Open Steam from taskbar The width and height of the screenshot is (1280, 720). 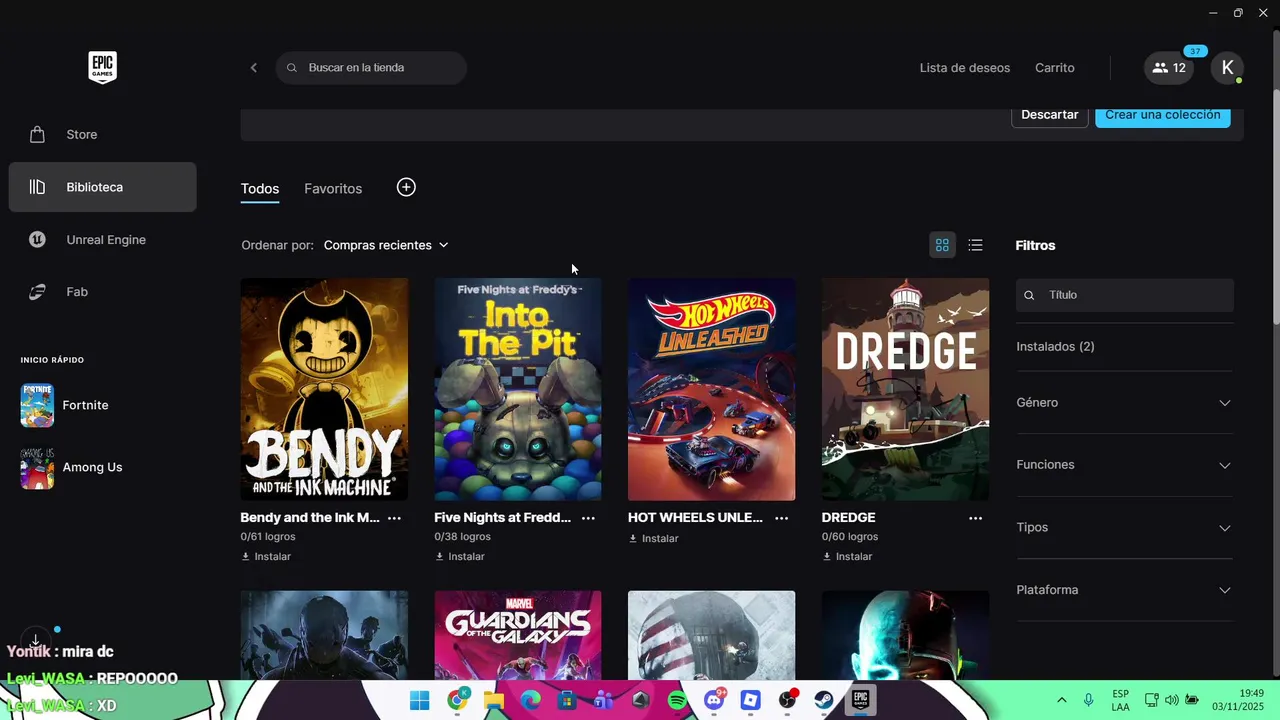824,701
